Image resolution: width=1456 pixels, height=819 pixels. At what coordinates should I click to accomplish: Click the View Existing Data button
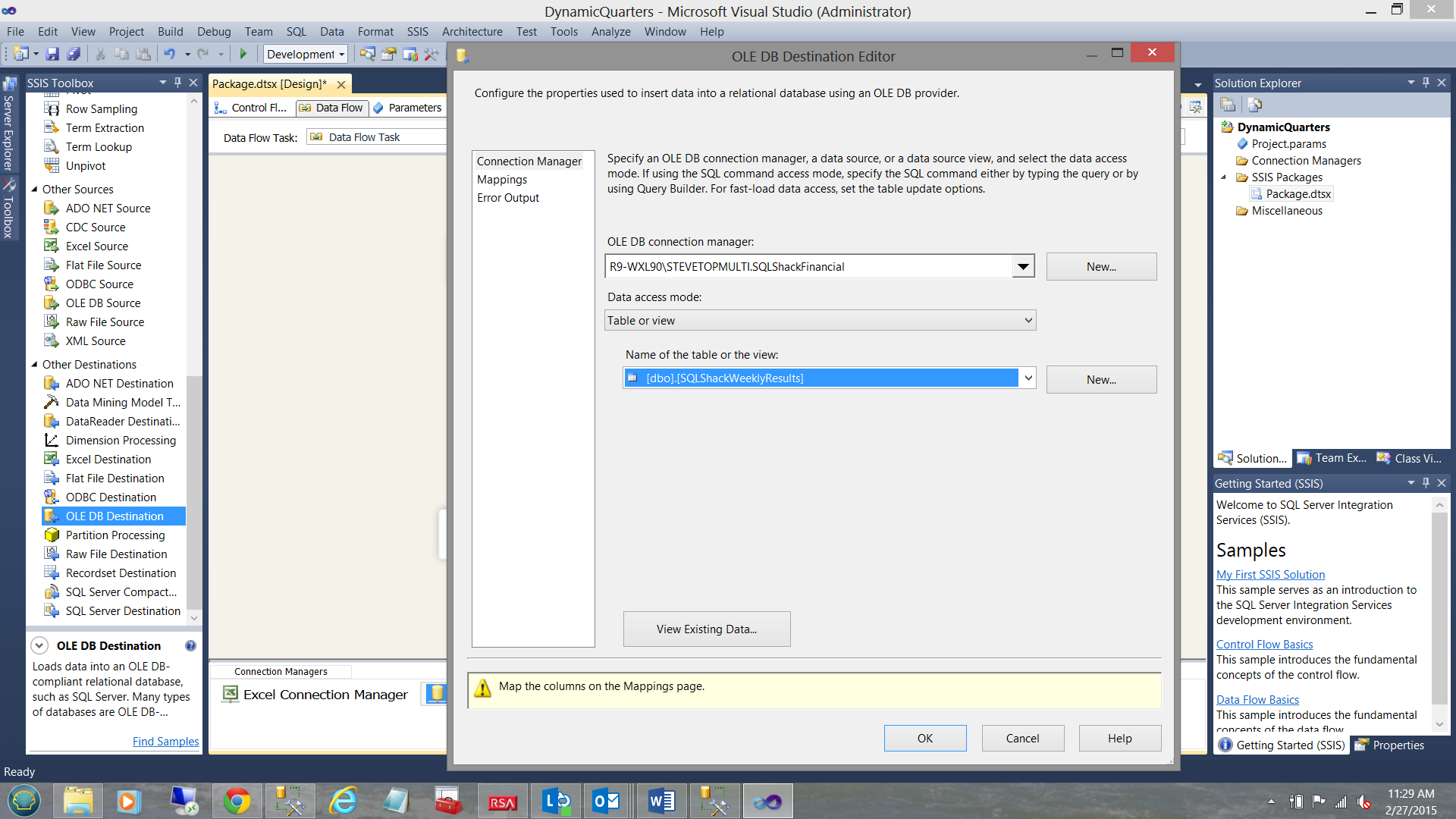(x=706, y=629)
